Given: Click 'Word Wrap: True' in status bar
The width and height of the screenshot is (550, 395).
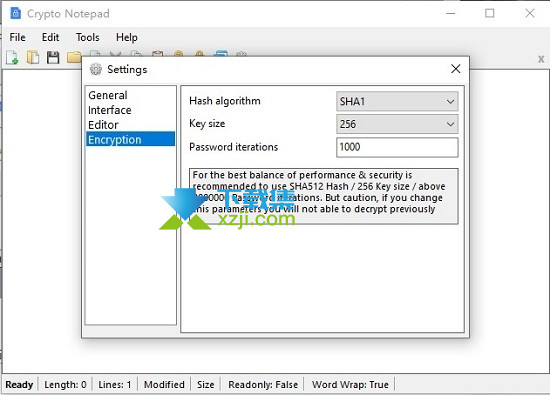Looking at the screenshot, I should [x=350, y=384].
